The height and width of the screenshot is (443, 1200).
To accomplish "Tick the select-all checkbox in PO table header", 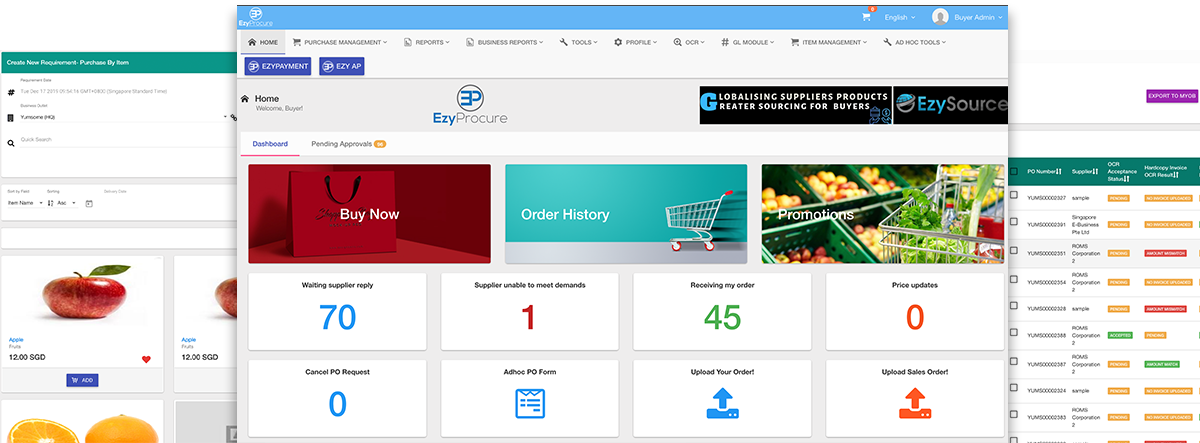I will tap(1015, 172).
